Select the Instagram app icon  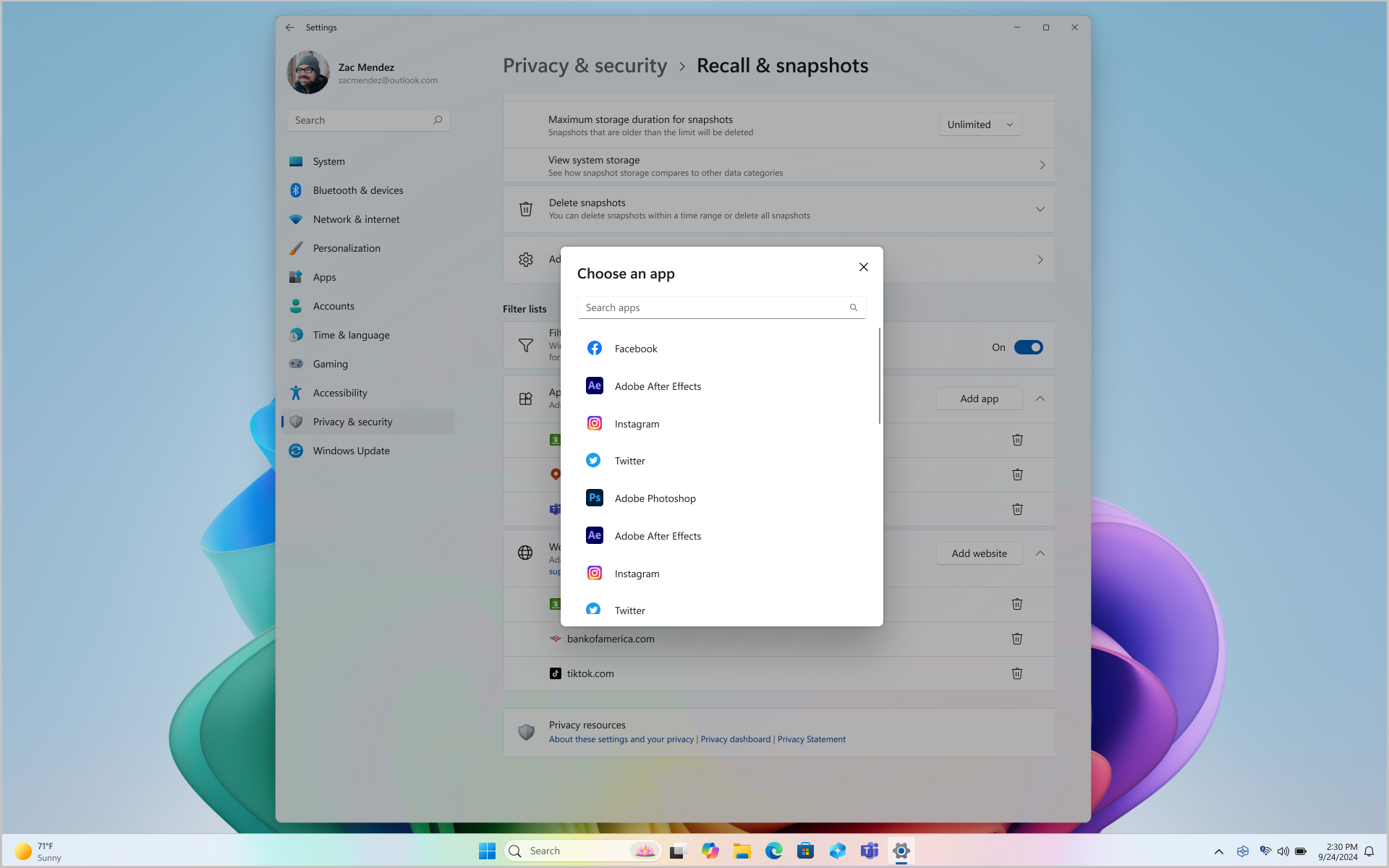pos(594,423)
